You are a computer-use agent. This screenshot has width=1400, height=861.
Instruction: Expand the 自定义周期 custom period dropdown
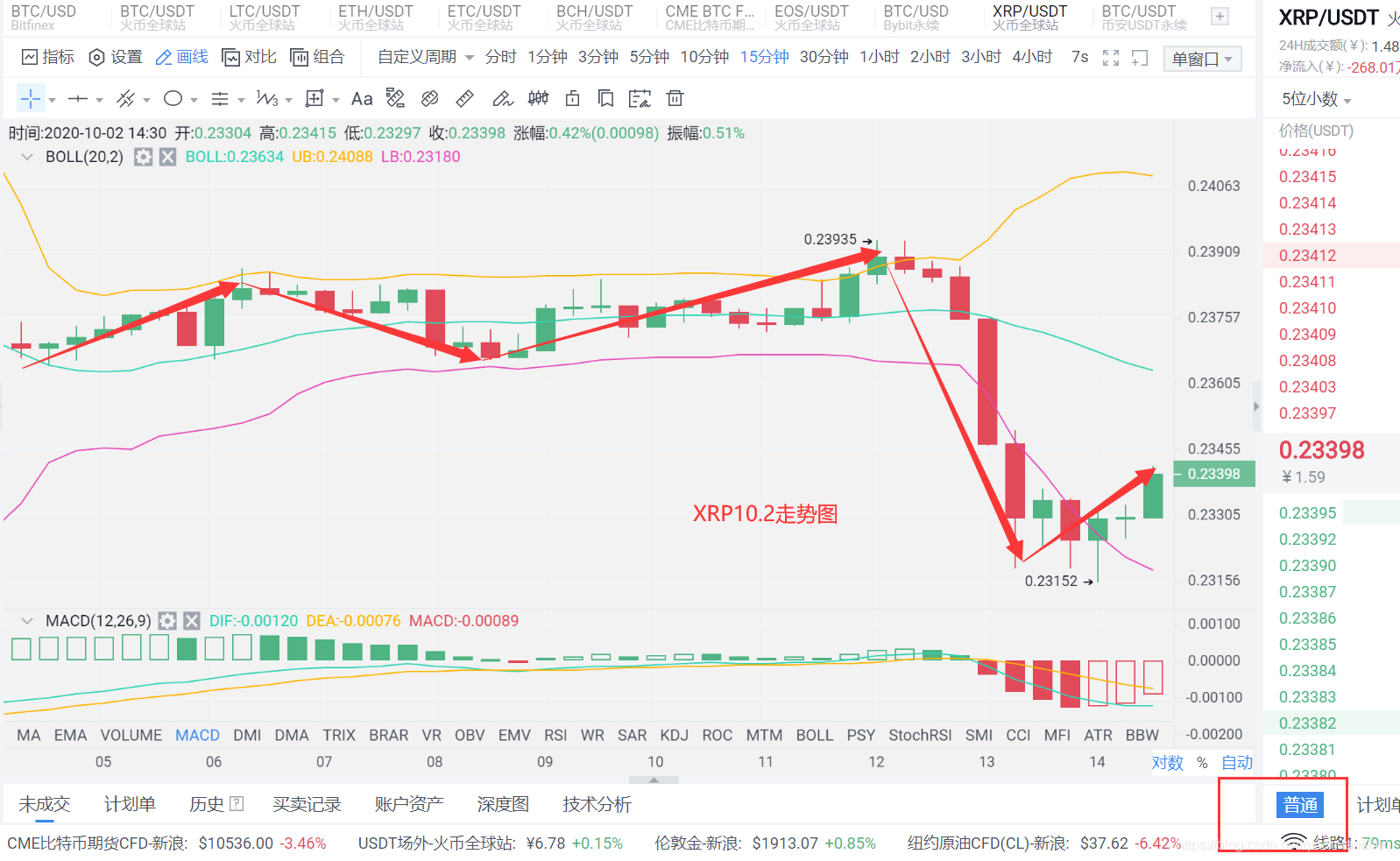426,57
